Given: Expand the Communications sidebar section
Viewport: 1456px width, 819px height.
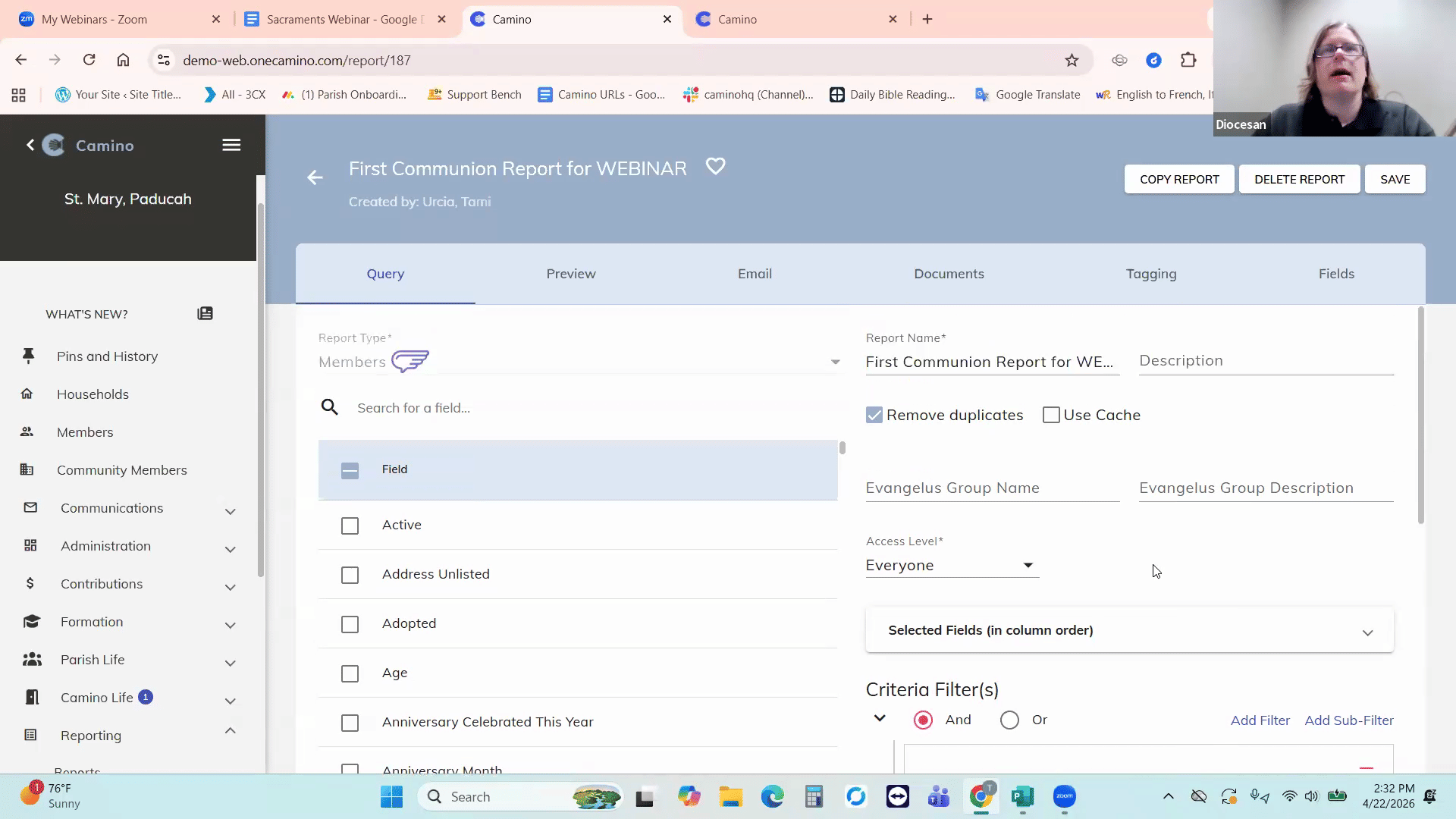Looking at the screenshot, I should point(230,511).
